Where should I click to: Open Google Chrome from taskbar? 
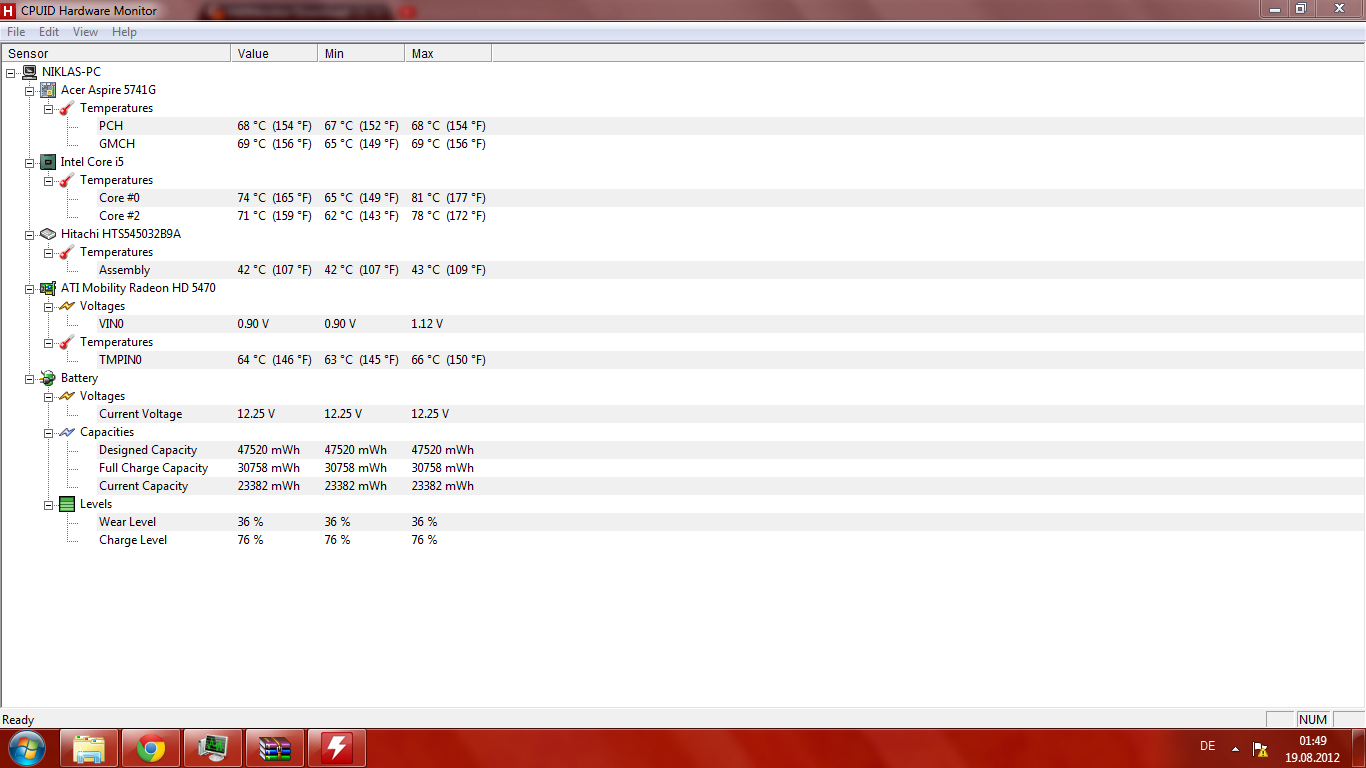click(x=151, y=748)
